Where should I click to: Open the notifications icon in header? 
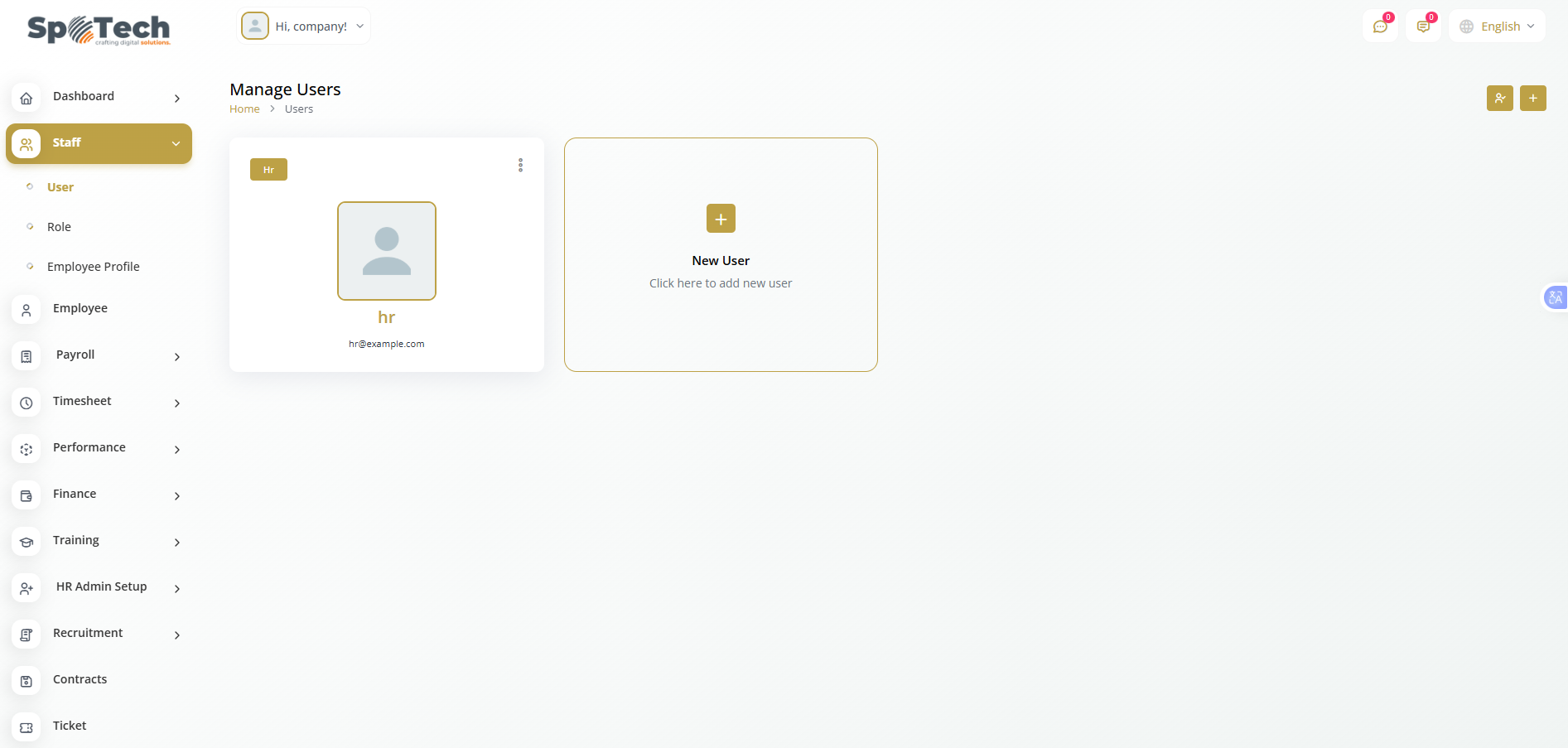(x=1423, y=27)
